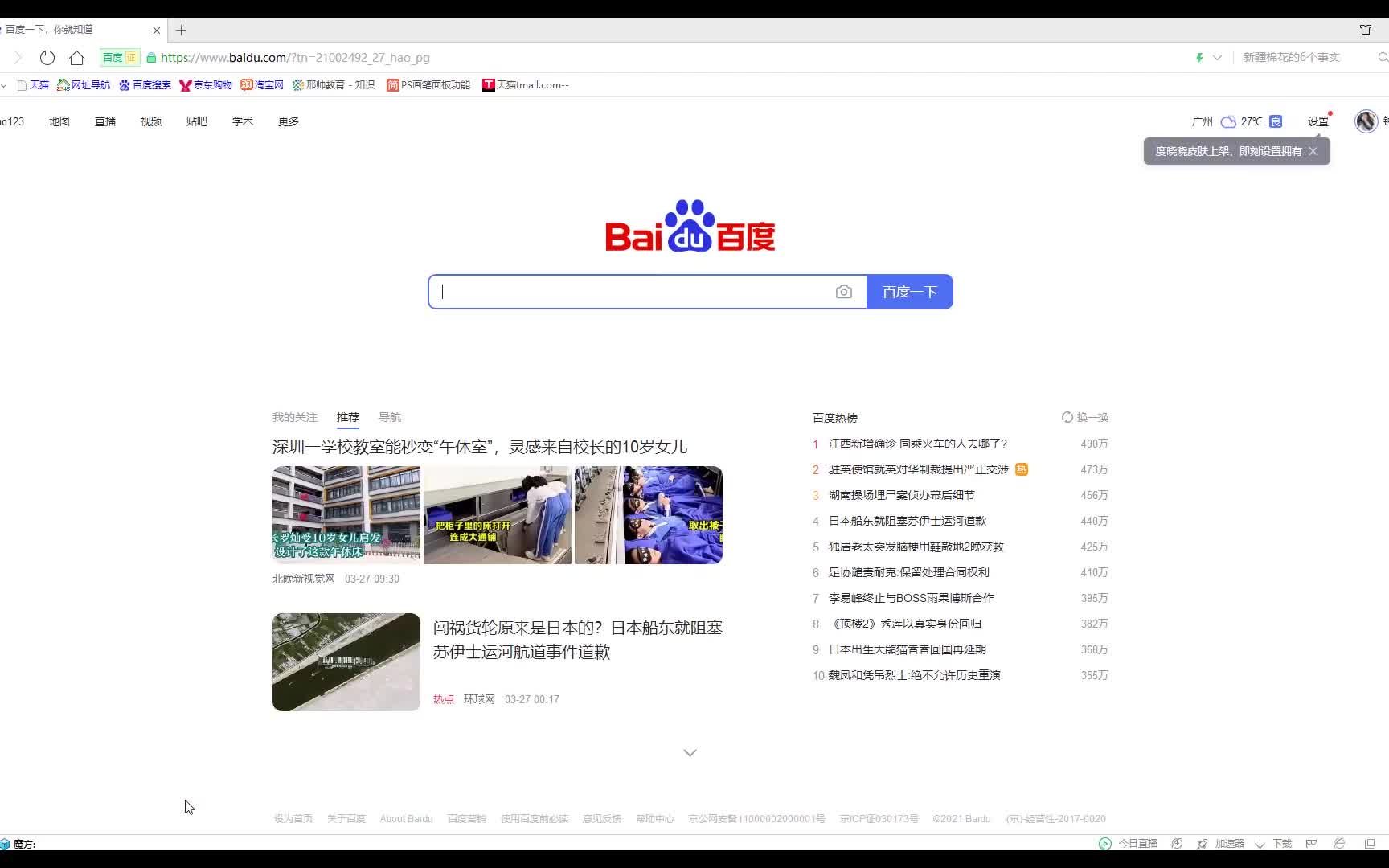Open the 百度搜索 bookmark

tap(145, 85)
